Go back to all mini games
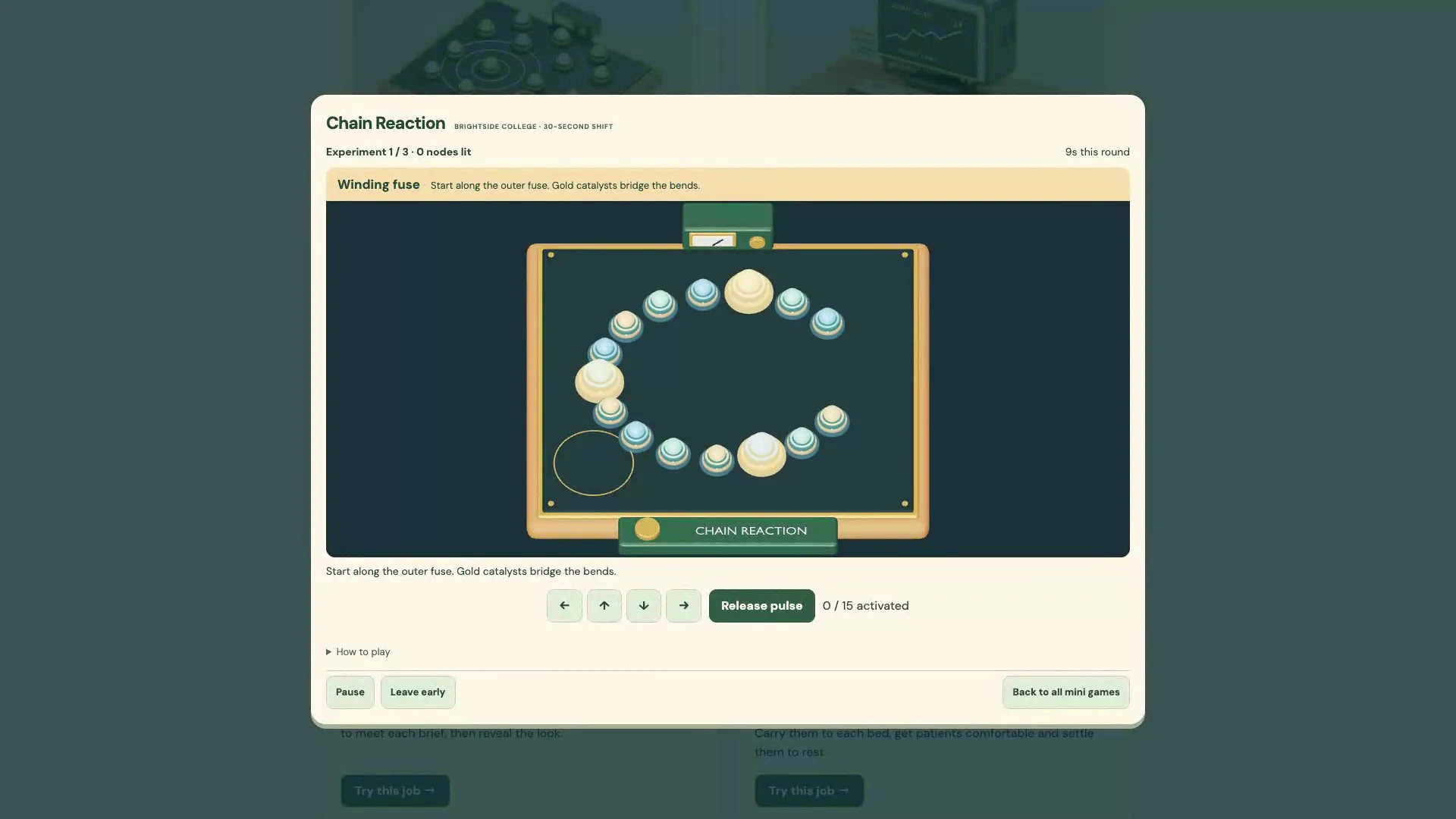This screenshot has height=819, width=1456. (1065, 692)
